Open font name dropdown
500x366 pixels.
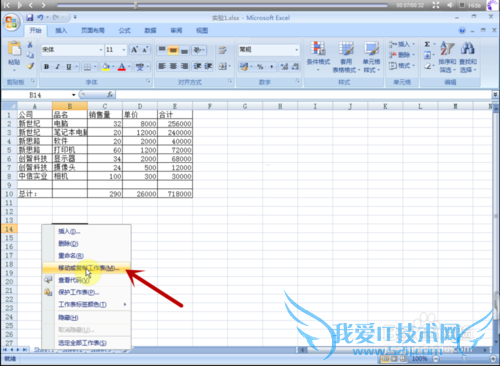coord(101,50)
